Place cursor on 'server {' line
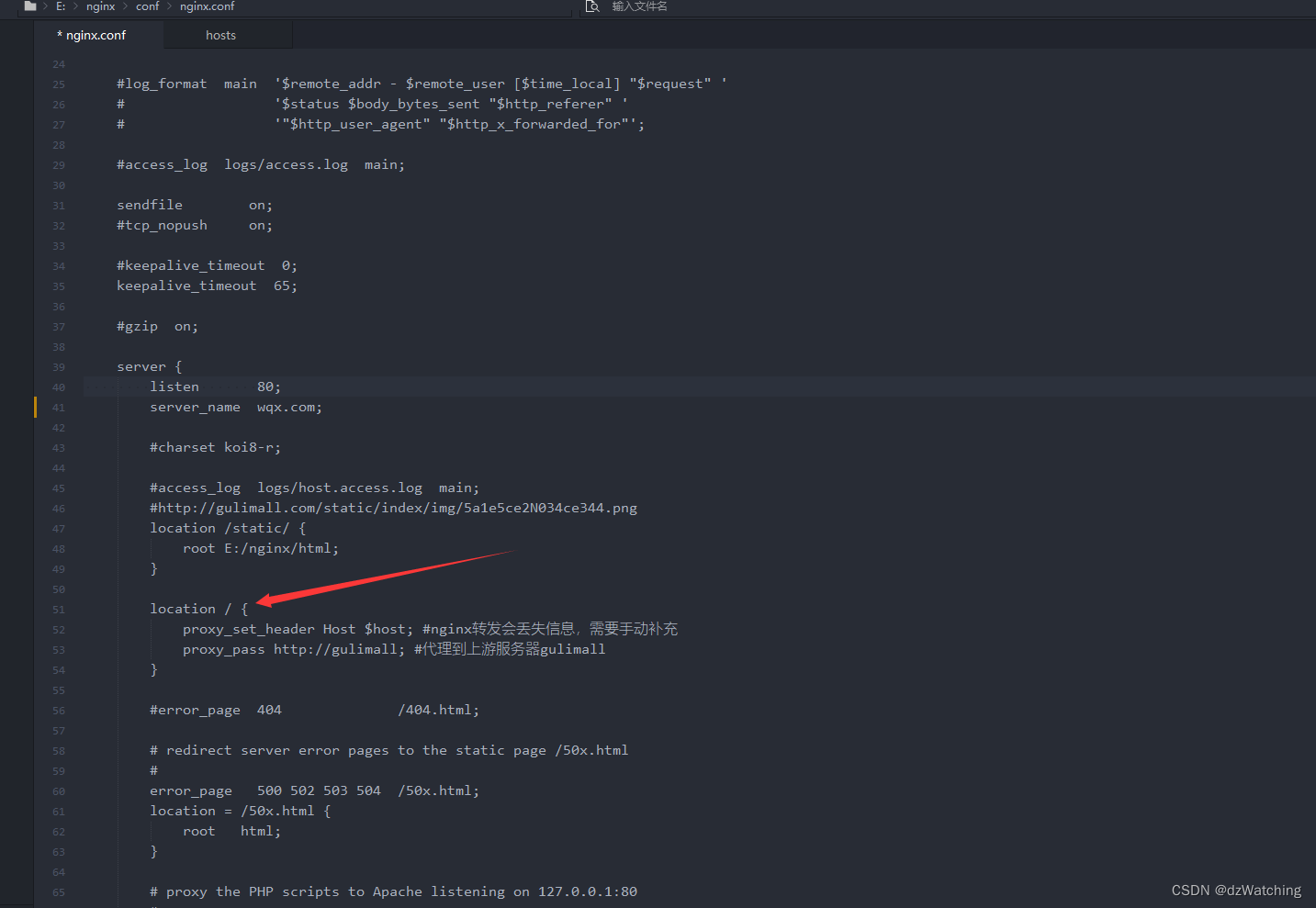The image size is (1316, 908). 150,366
